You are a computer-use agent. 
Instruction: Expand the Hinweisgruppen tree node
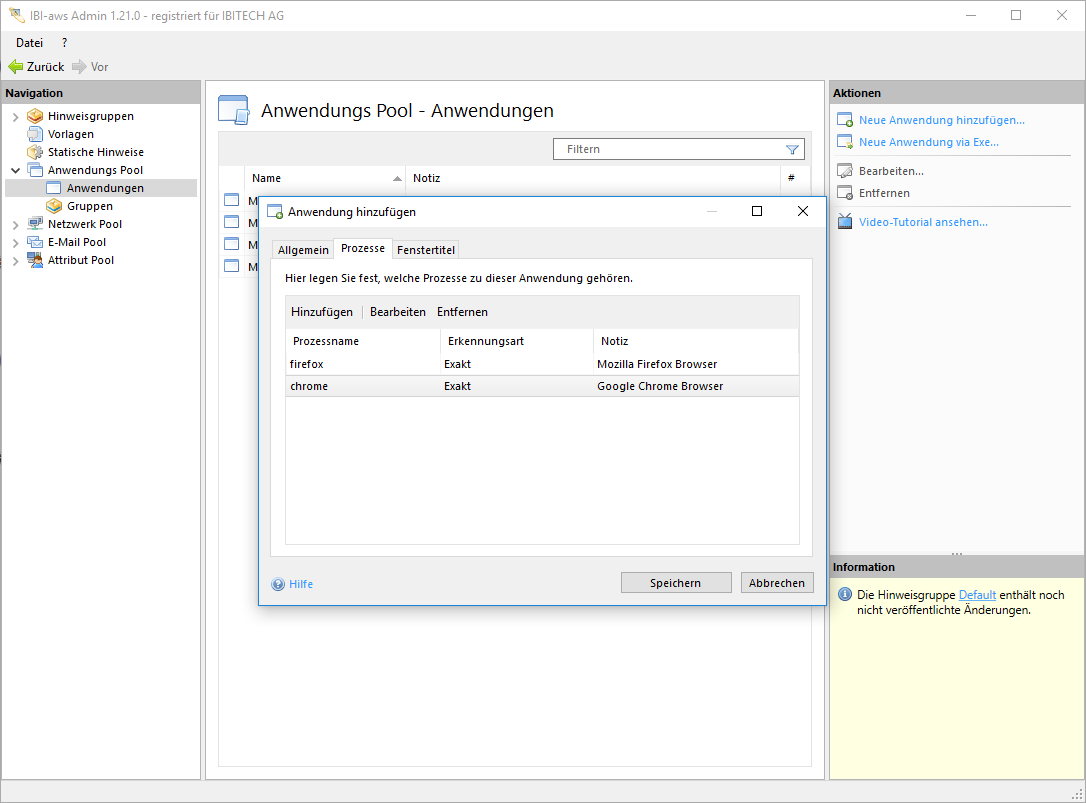pyautogui.click(x=15, y=117)
